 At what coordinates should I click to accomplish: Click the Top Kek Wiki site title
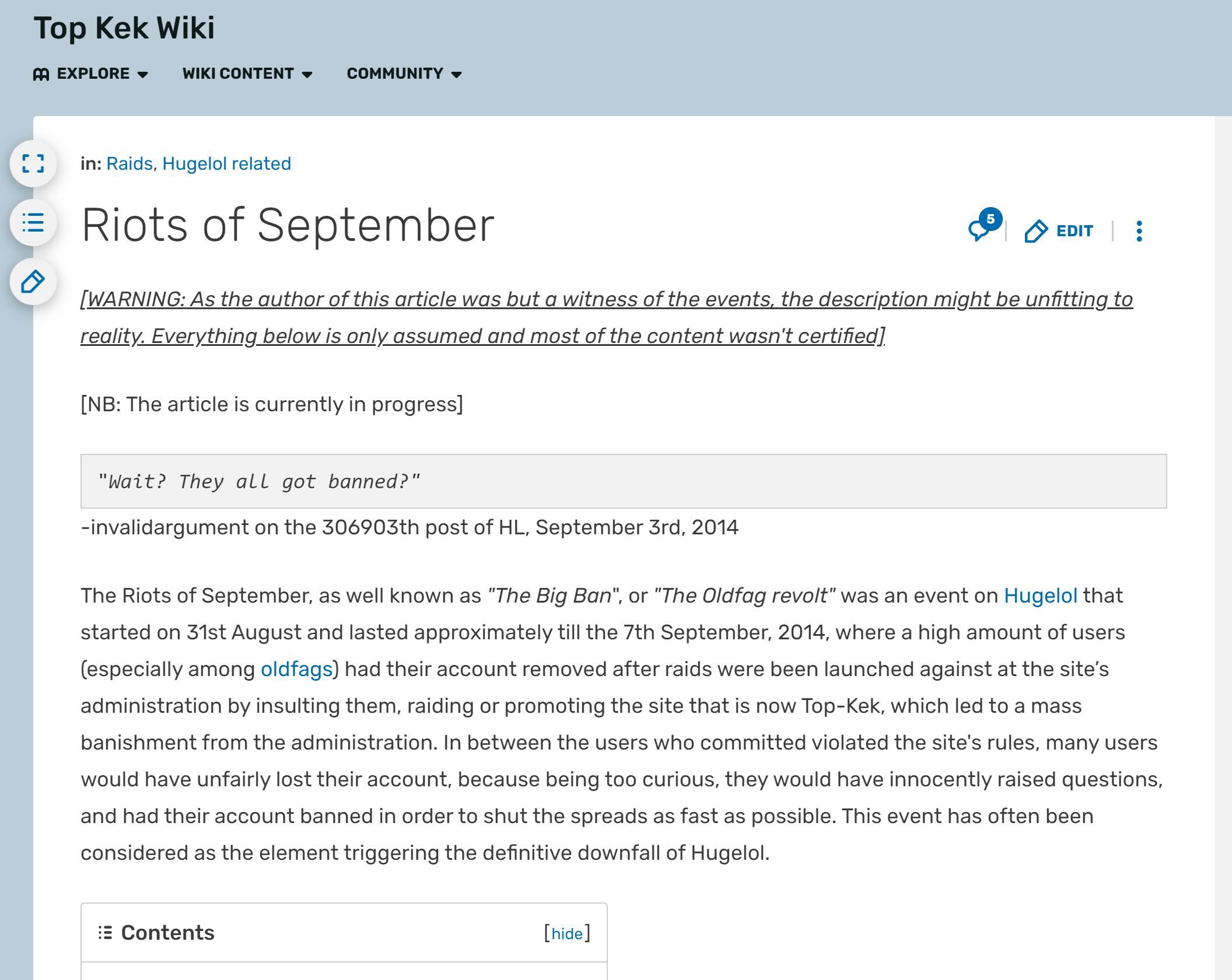tap(124, 28)
